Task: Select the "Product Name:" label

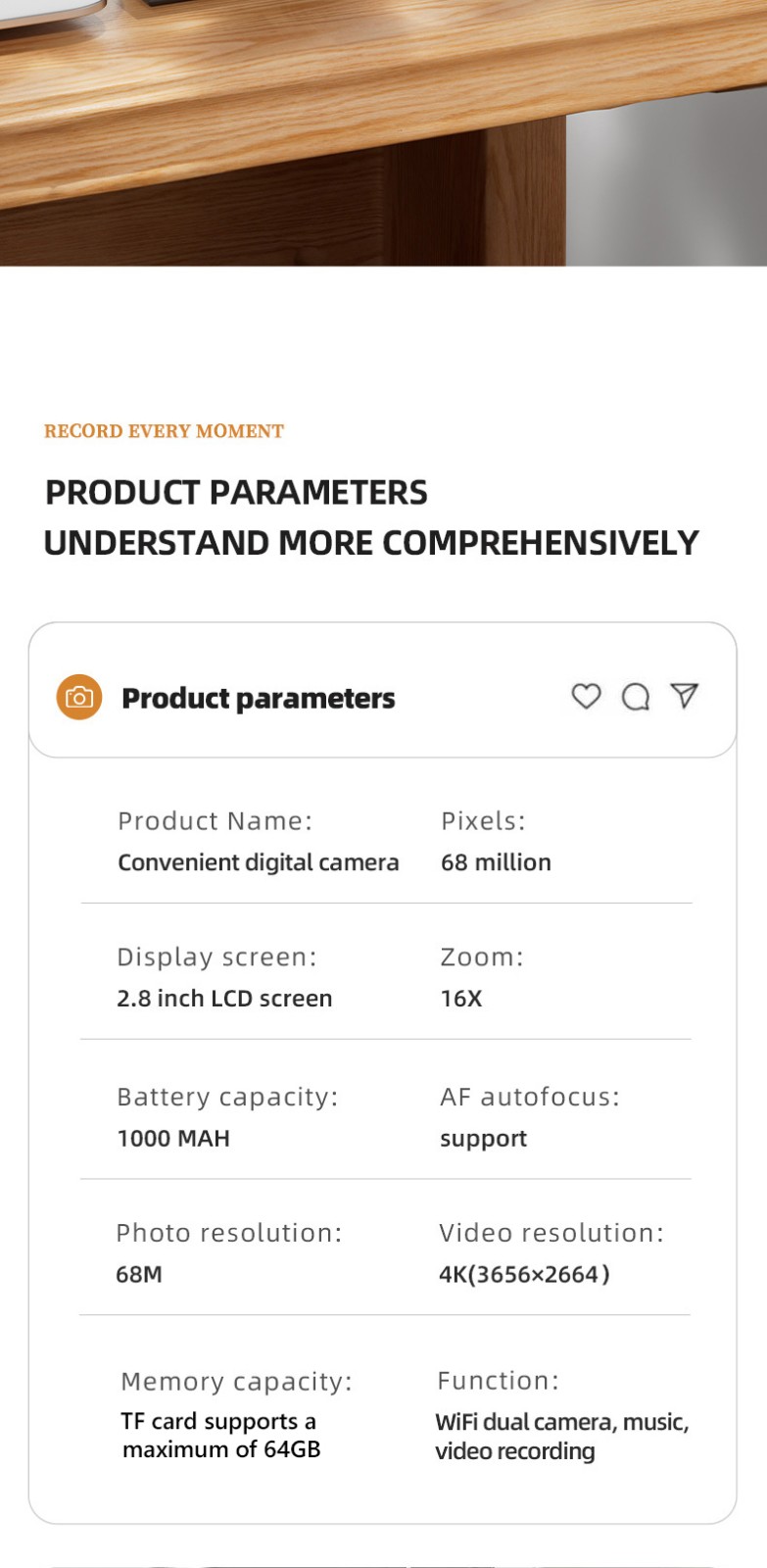Action: pos(215,821)
